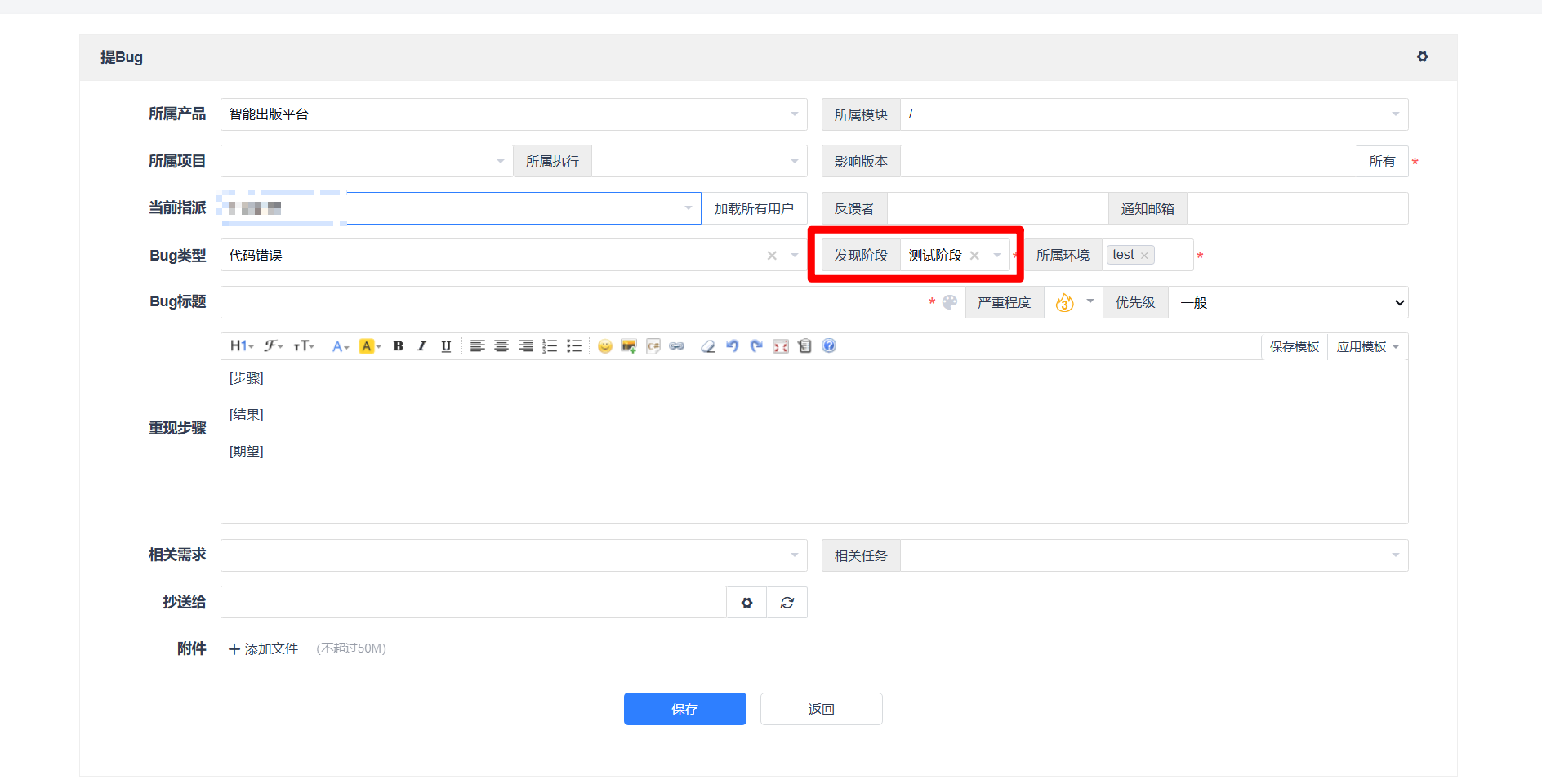Open the 优先级 priority dropdown

(x=1287, y=303)
